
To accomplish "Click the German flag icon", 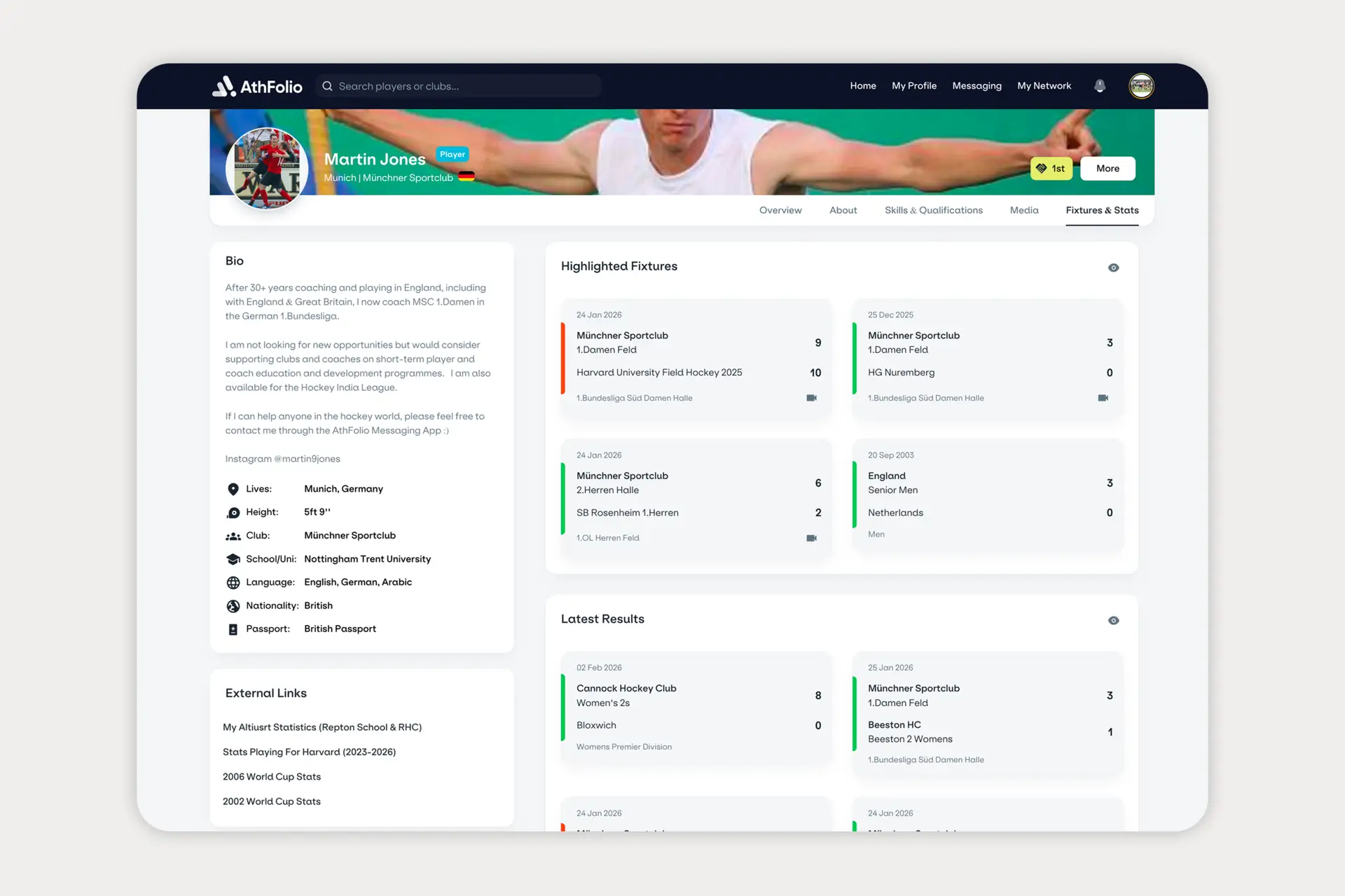I will [x=467, y=177].
